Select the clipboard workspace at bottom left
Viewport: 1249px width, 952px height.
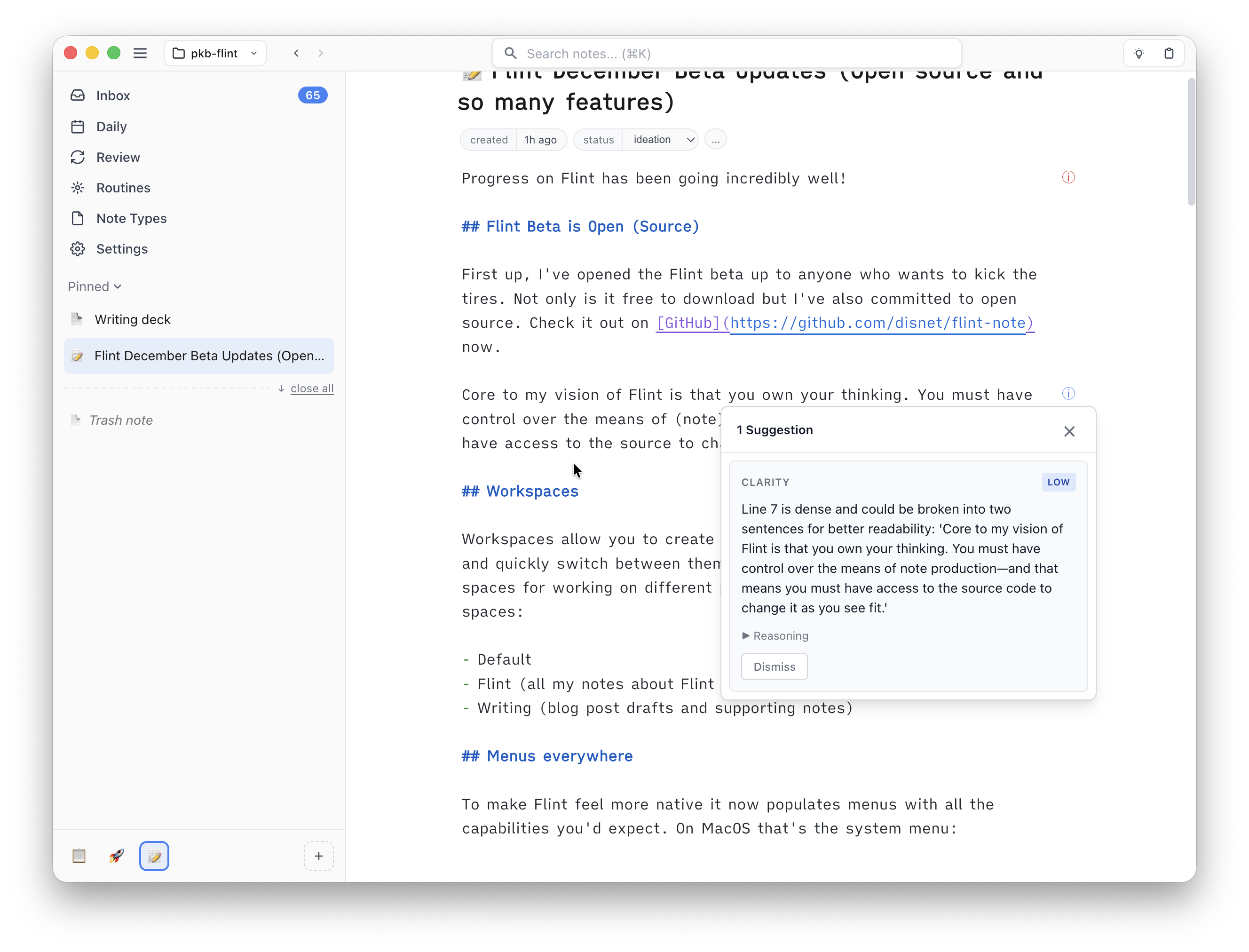point(79,856)
